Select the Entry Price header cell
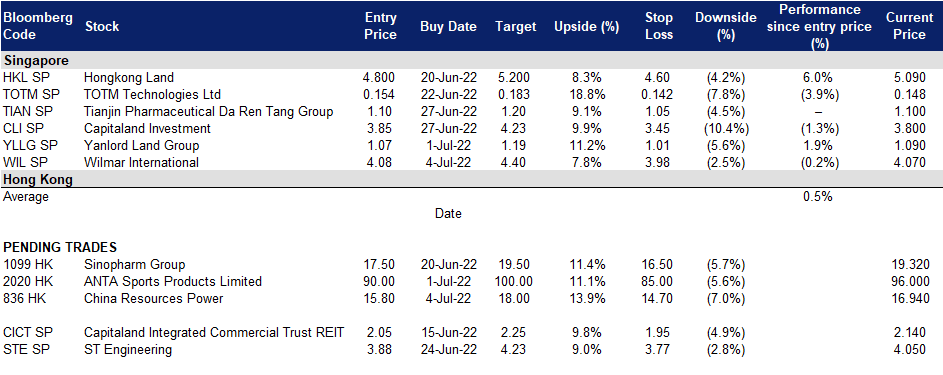 381,26
